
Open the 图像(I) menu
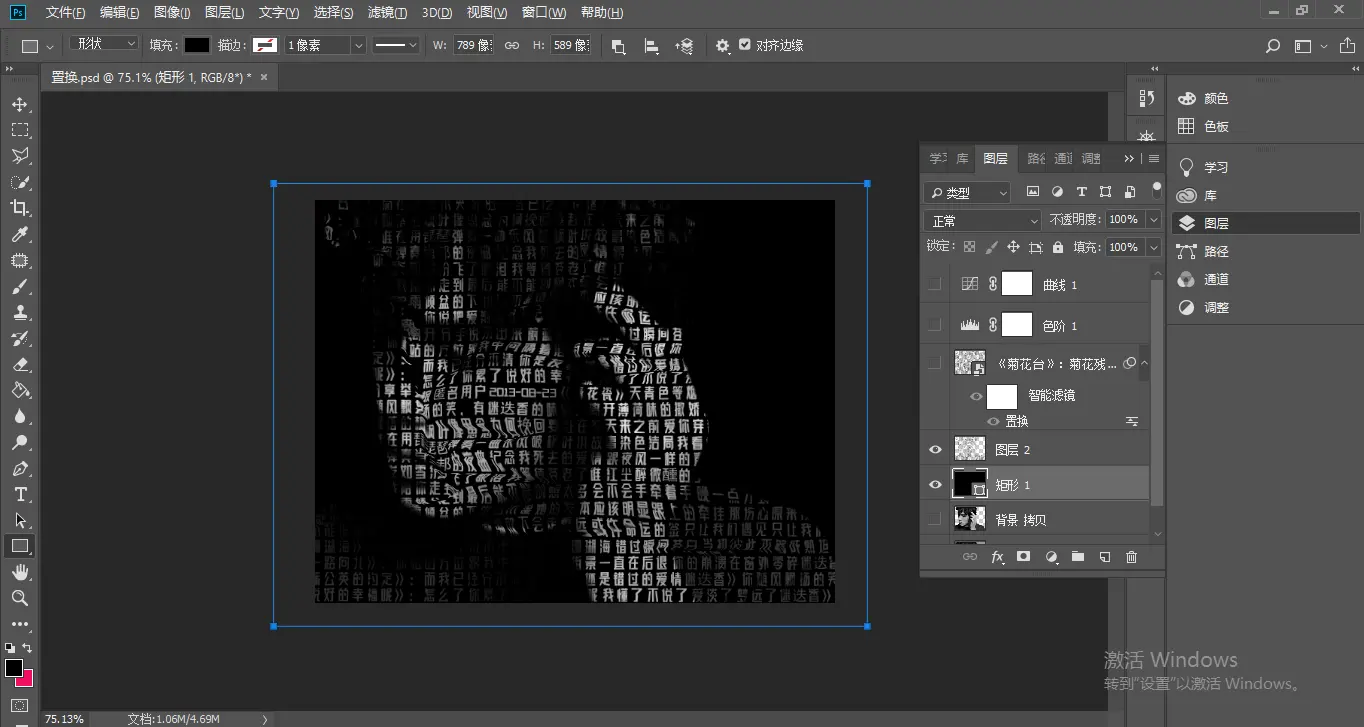tap(172, 13)
